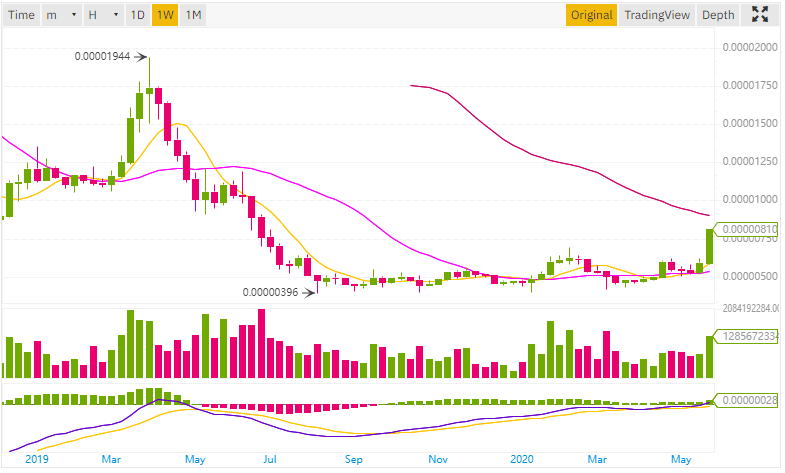
Task: Click the 2019 date axis label
Action: point(37,459)
